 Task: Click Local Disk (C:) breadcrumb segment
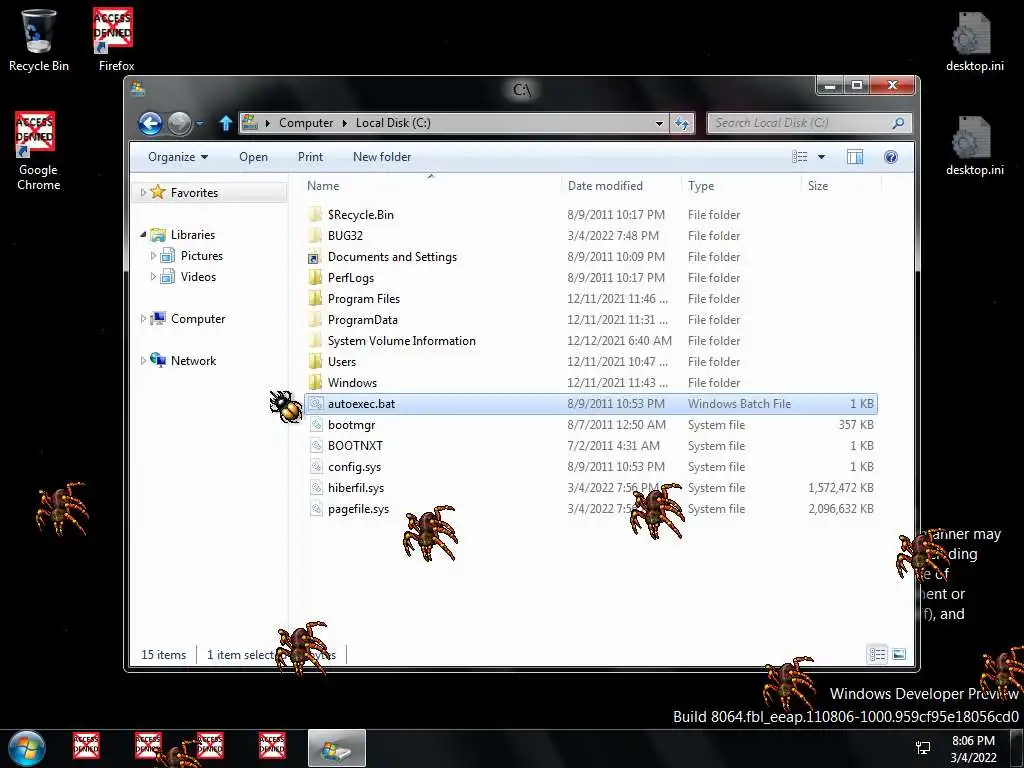(x=393, y=123)
